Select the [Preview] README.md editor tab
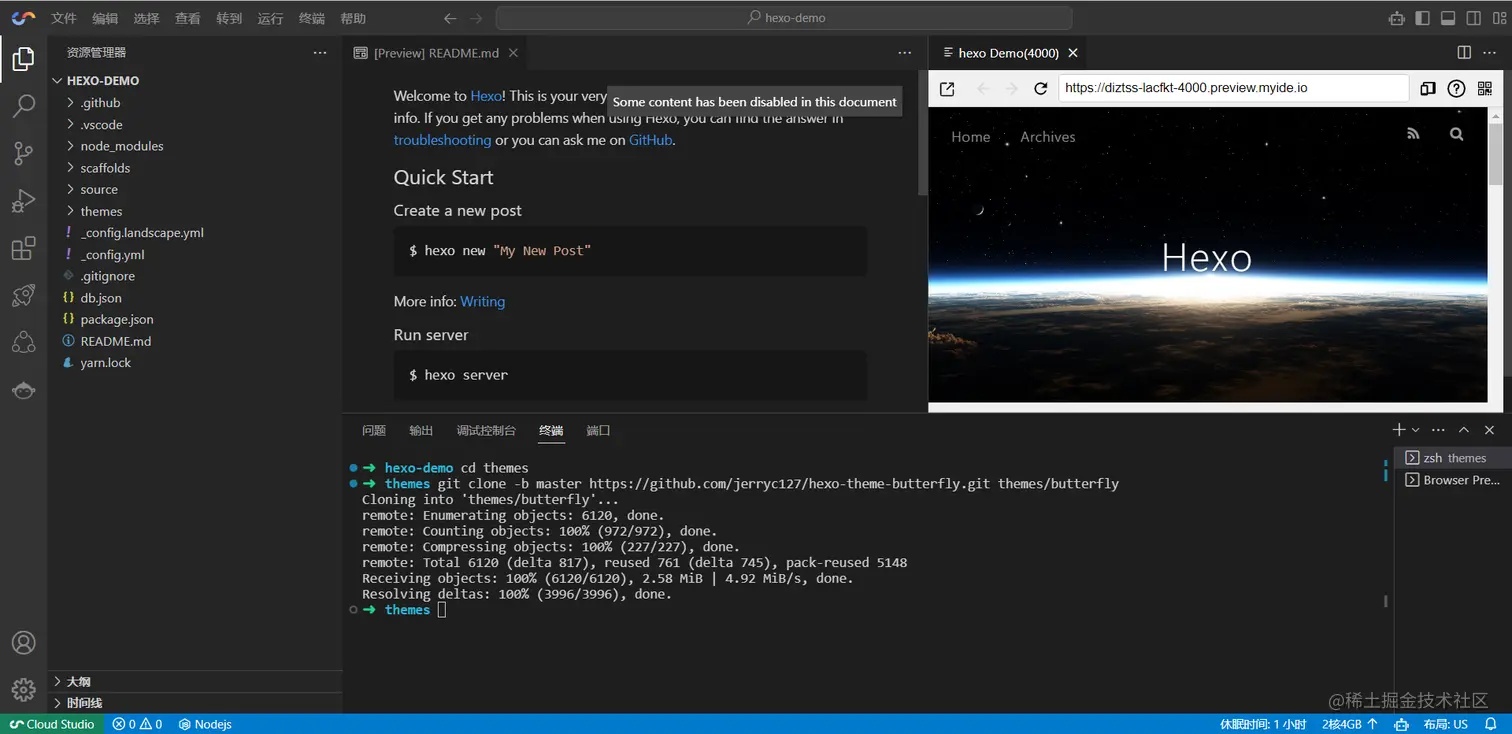 click(436, 53)
